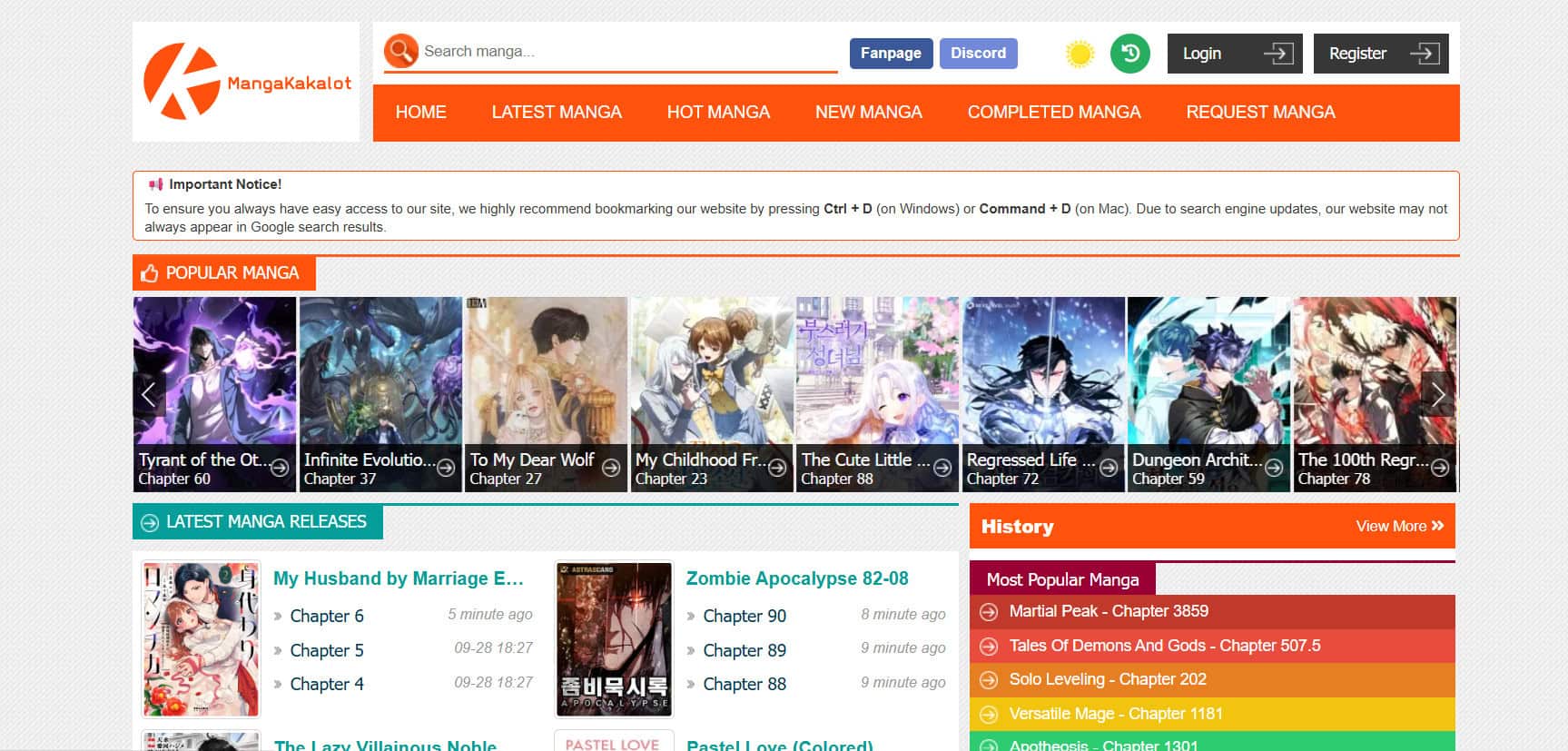Go to COMPLETED MANGA section
The width and height of the screenshot is (1568, 751).
click(x=1053, y=113)
